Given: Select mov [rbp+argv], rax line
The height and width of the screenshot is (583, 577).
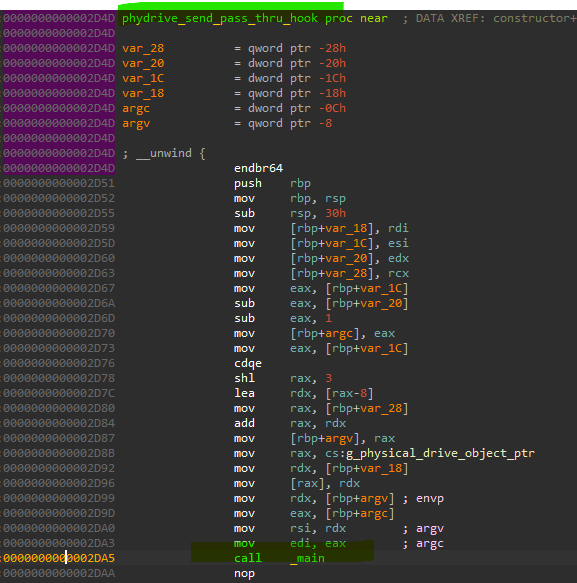Looking at the screenshot, I should (x=315, y=439).
